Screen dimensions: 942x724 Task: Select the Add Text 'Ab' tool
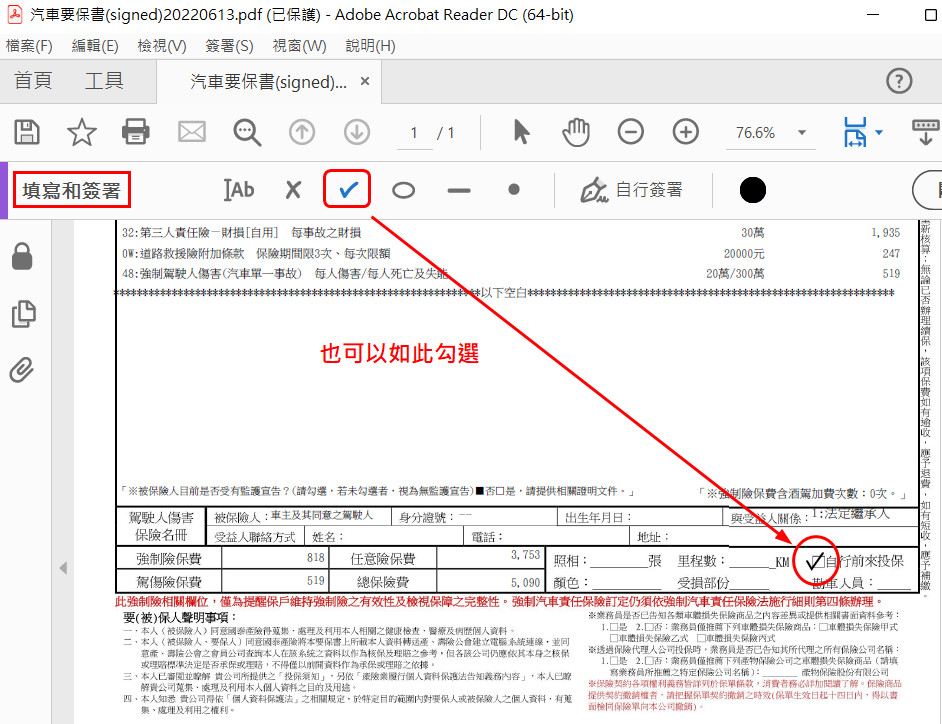238,190
